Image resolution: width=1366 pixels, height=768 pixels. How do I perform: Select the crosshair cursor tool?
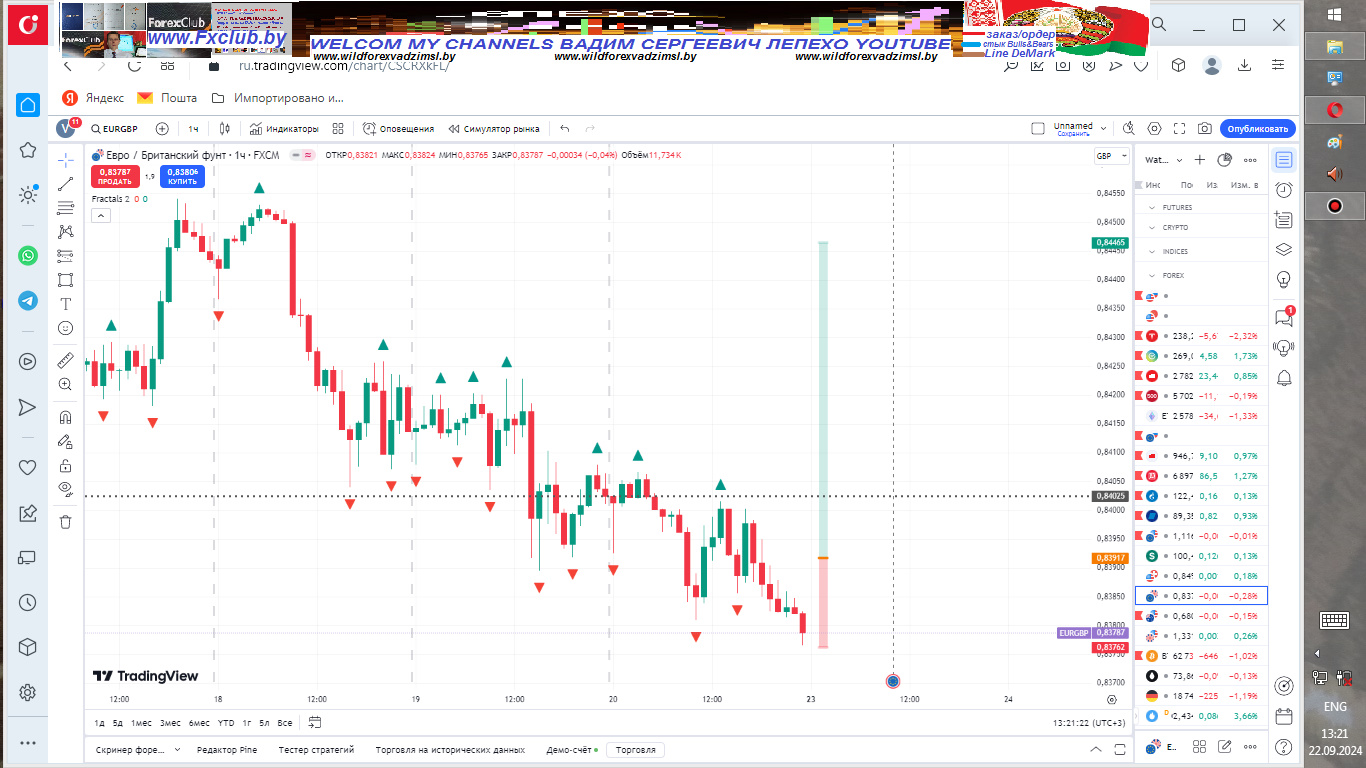(66, 160)
